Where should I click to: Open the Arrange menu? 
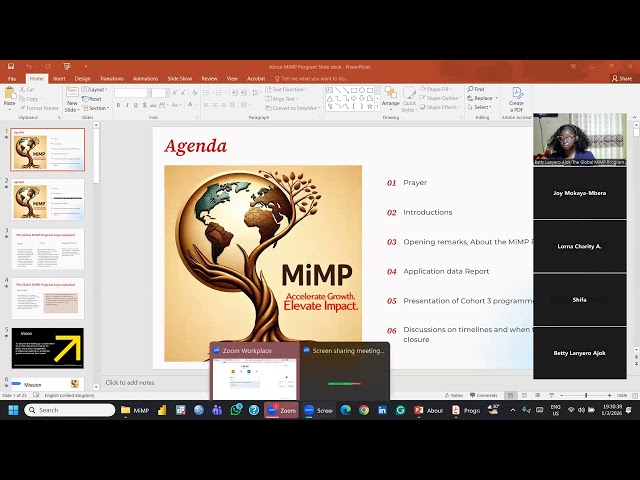(x=391, y=98)
